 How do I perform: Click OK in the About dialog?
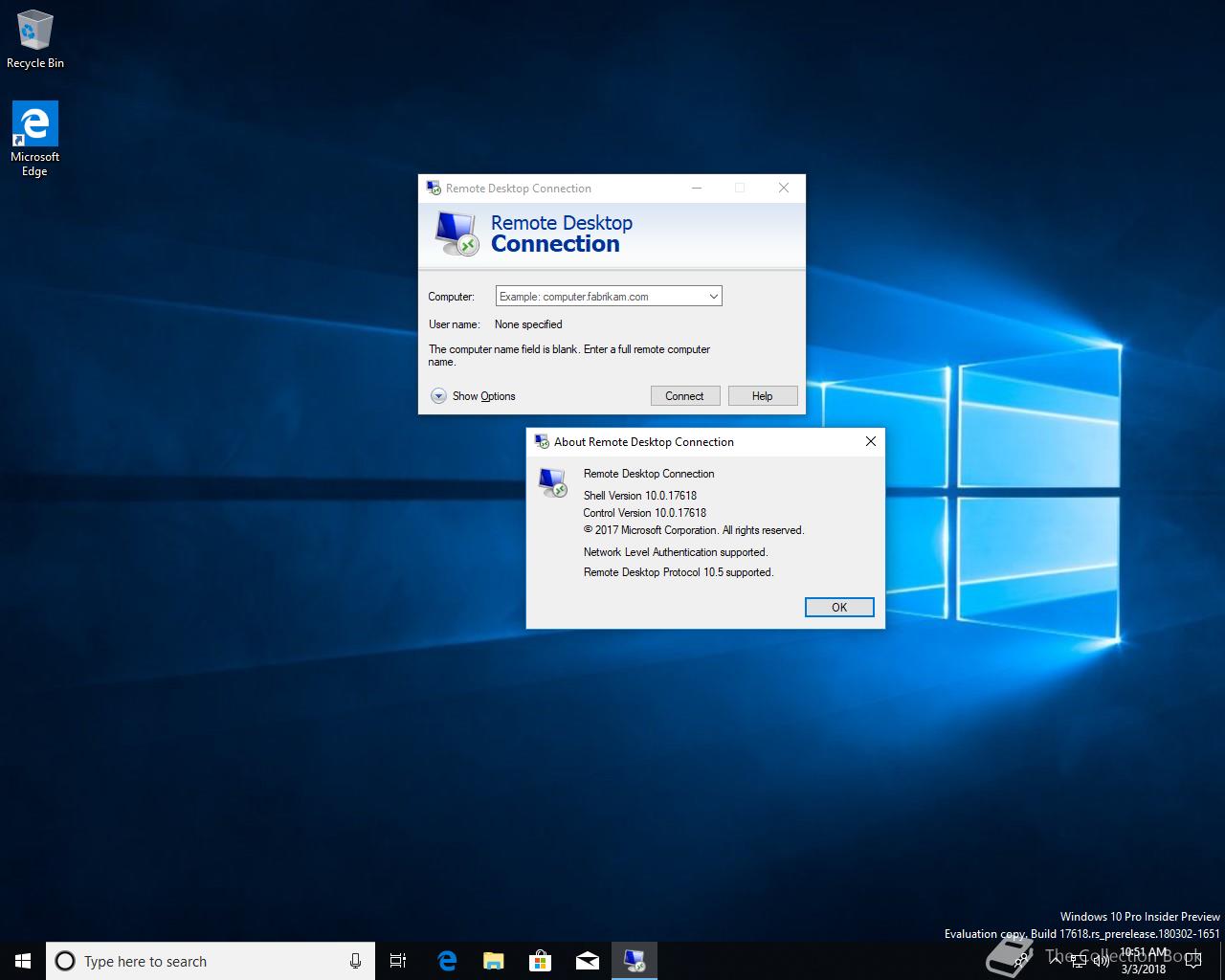click(839, 608)
